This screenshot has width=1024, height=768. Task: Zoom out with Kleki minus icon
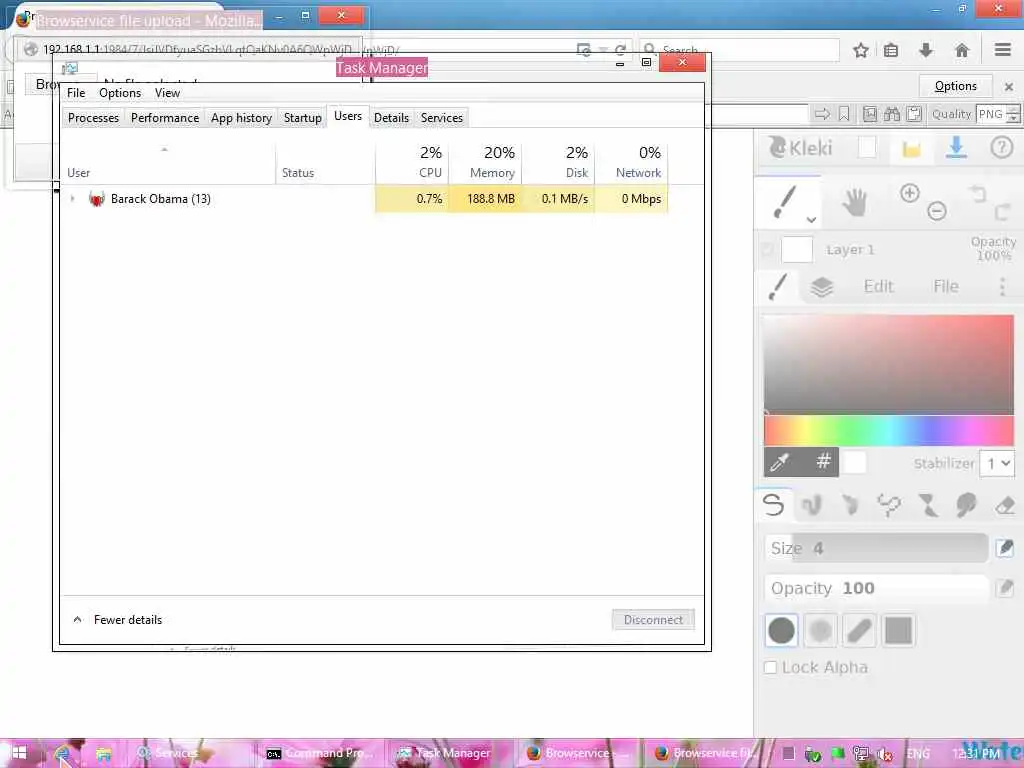[936, 211]
